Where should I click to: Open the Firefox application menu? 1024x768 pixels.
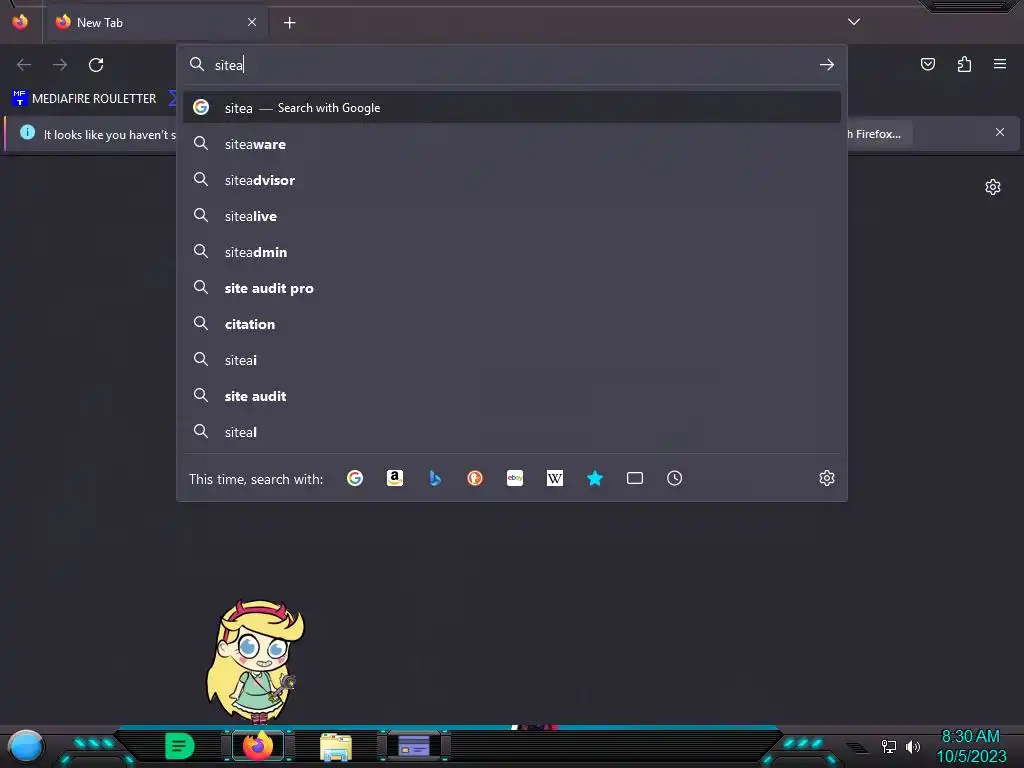[1000, 64]
